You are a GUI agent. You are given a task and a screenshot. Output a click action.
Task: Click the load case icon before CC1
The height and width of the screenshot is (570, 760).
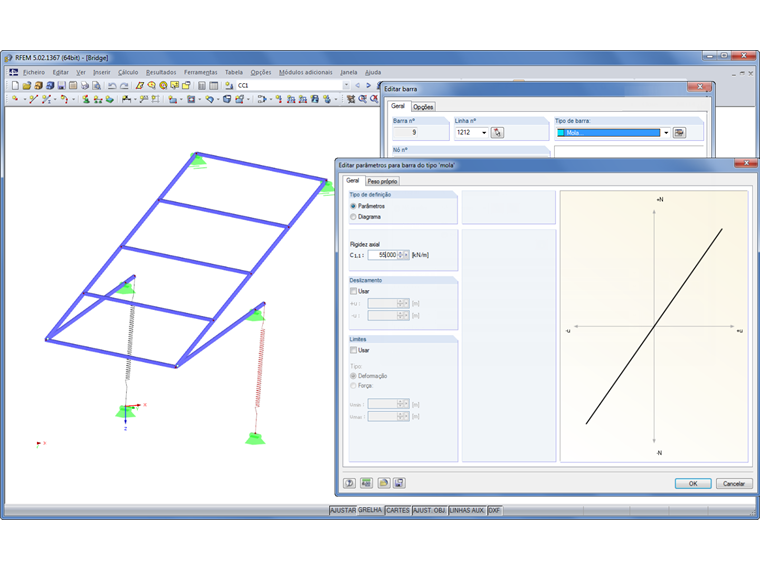pyautogui.click(x=229, y=86)
